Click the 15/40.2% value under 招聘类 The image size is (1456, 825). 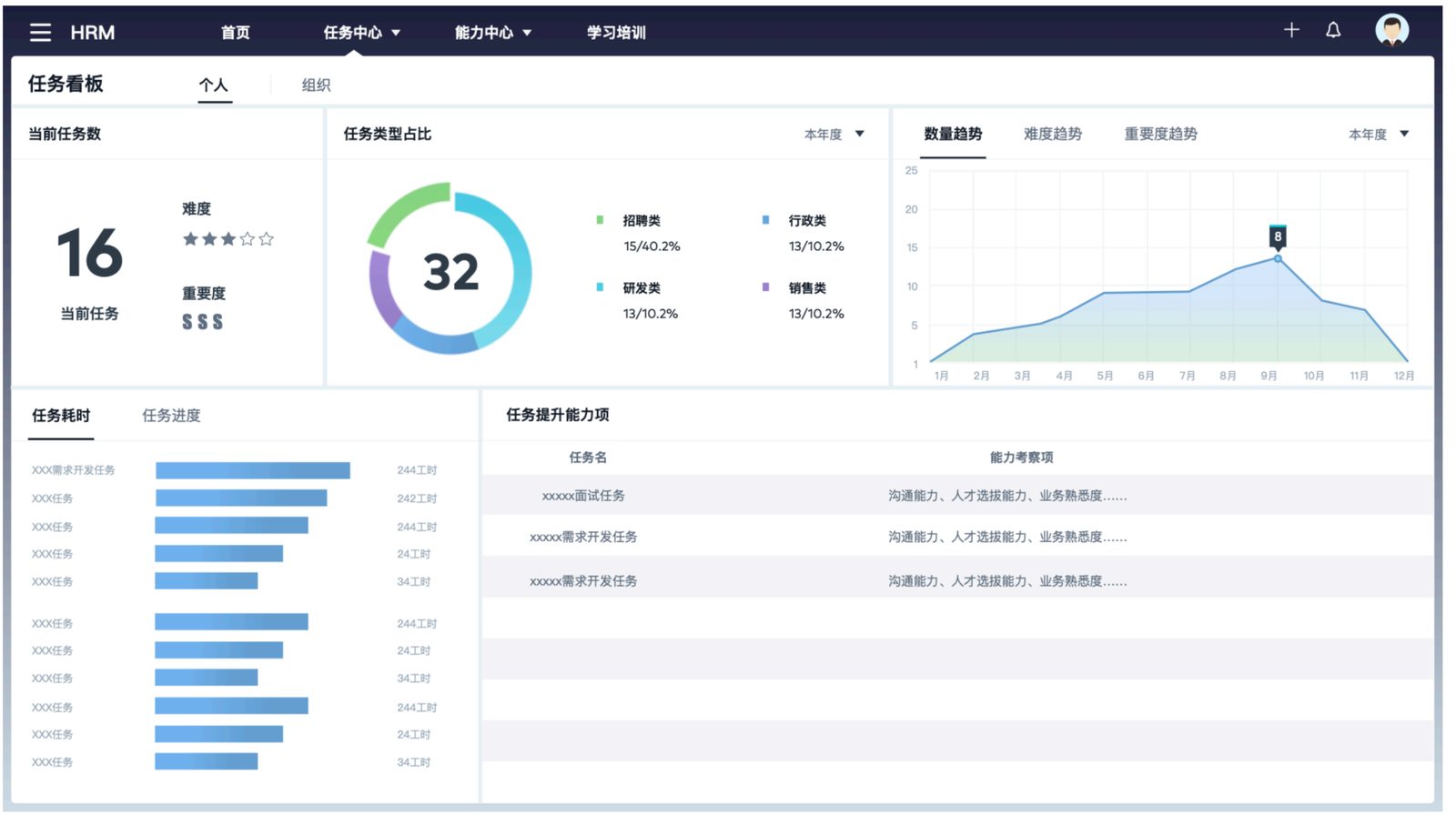652,246
